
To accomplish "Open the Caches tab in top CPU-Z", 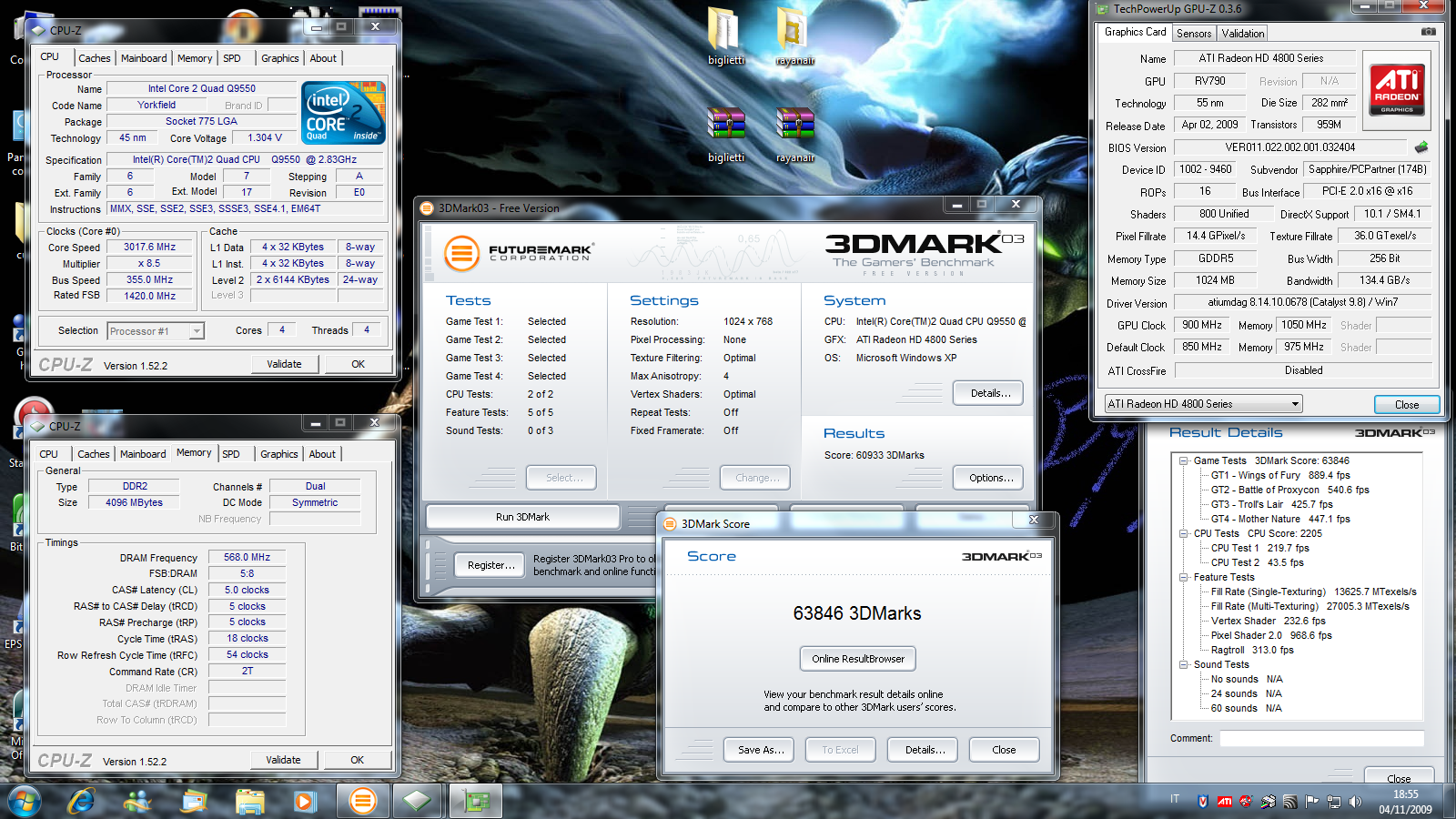I will point(94,58).
